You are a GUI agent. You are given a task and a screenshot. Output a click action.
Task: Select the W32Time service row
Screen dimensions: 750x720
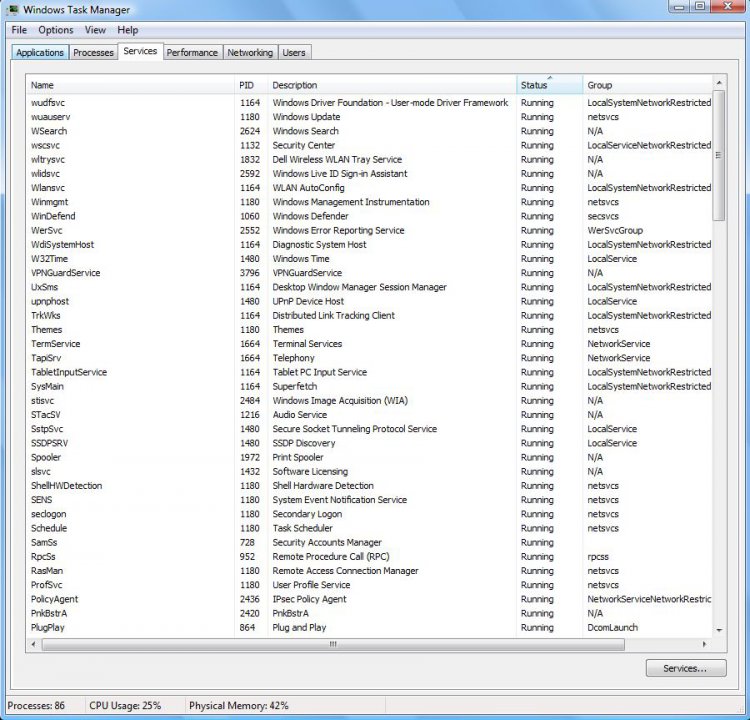(x=369, y=259)
